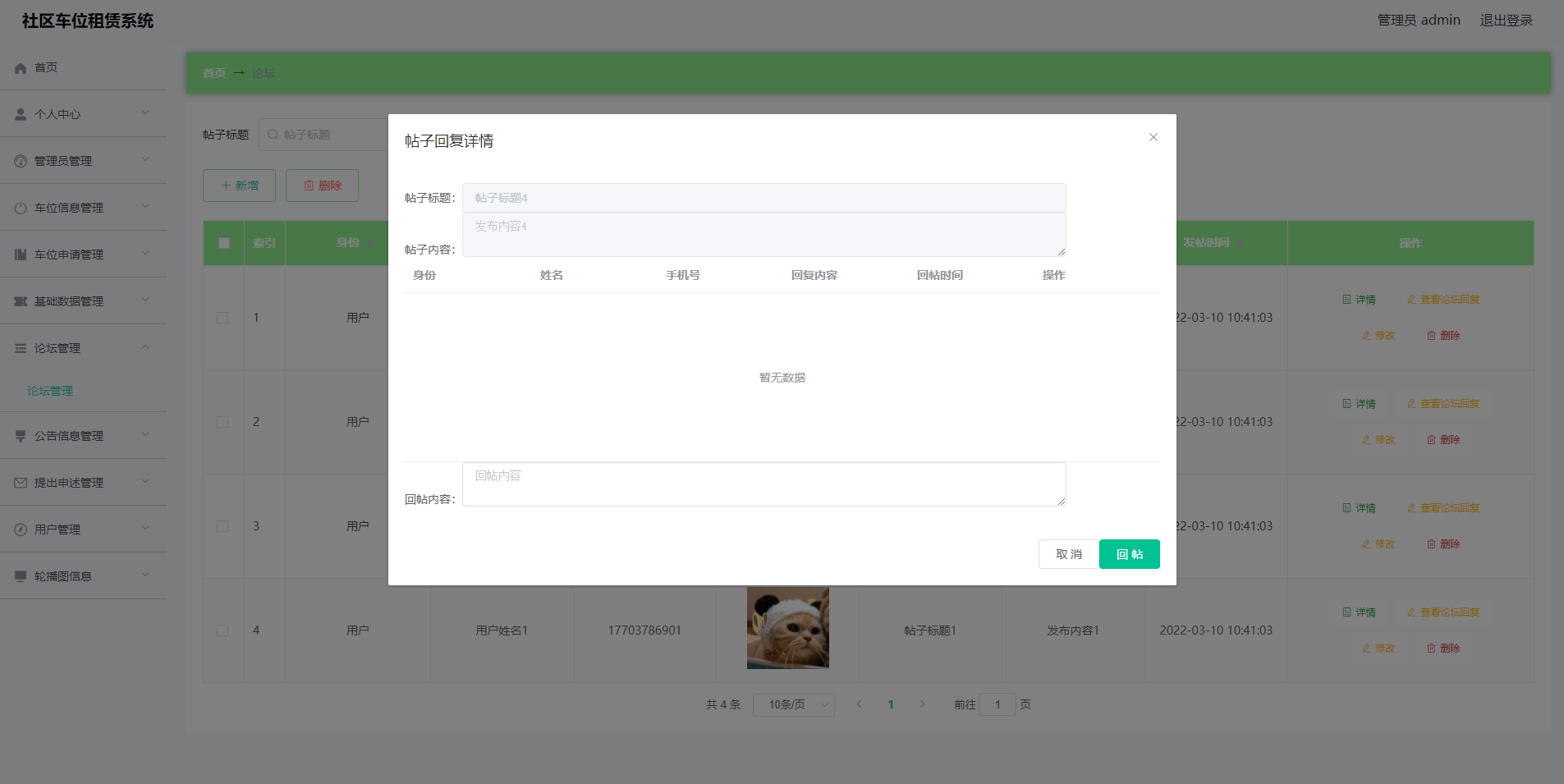The width and height of the screenshot is (1564, 784).
Task: Expand the 提出申述管理 menu
Action: click(145, 482)
